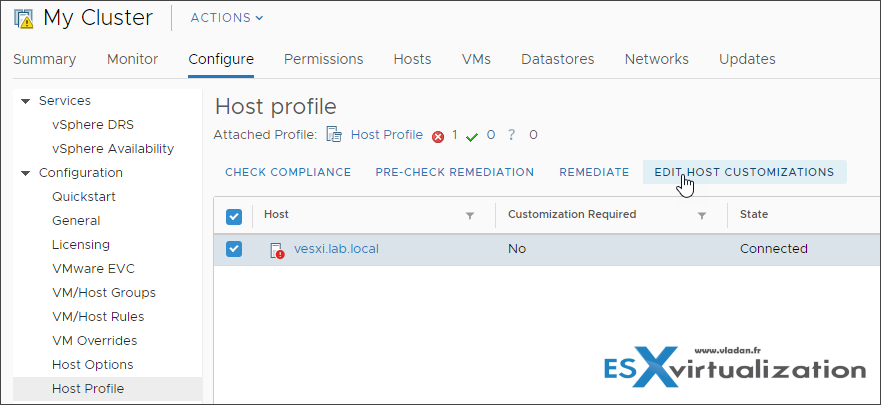Image resolution: width=881 pixels, height=405 pixels.
Task: Open the Permissions tab
Action: (x=324, y=59)
